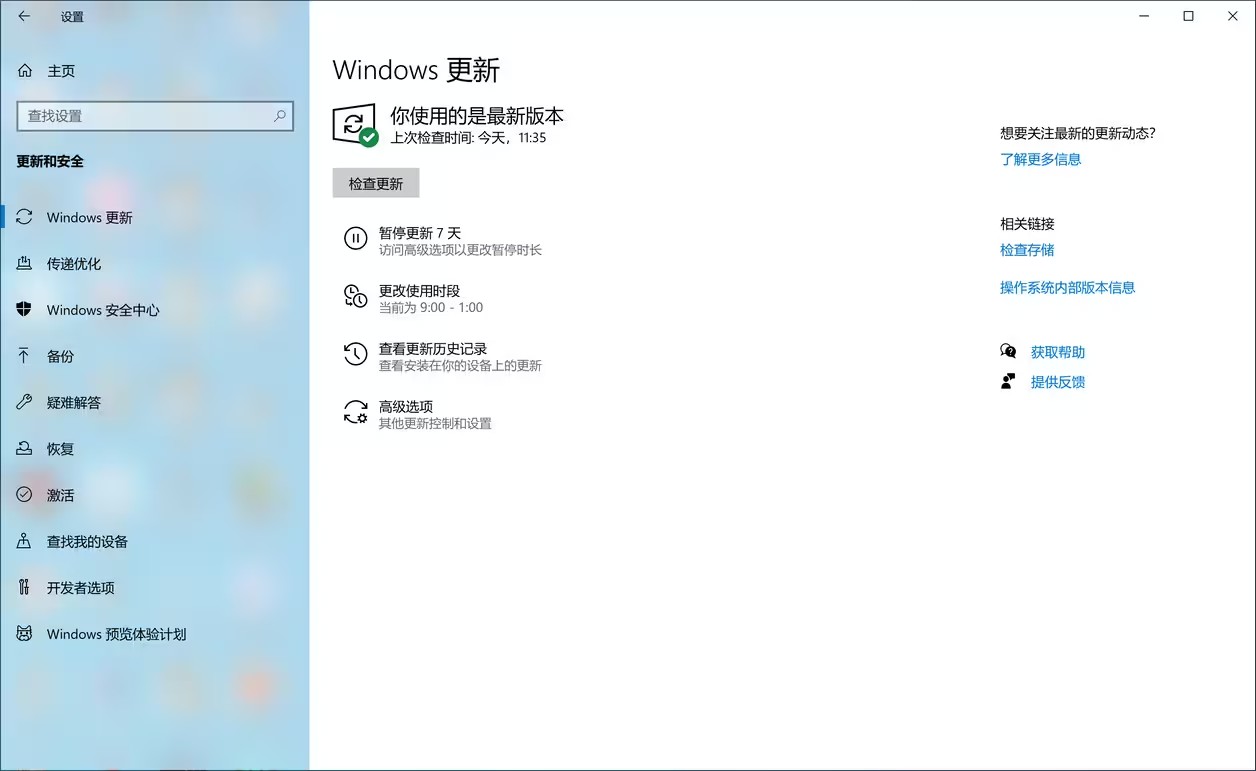Click the clock icon for 更改使用时段
This screenshot has width=1256, height=771.
coord(355,296)
